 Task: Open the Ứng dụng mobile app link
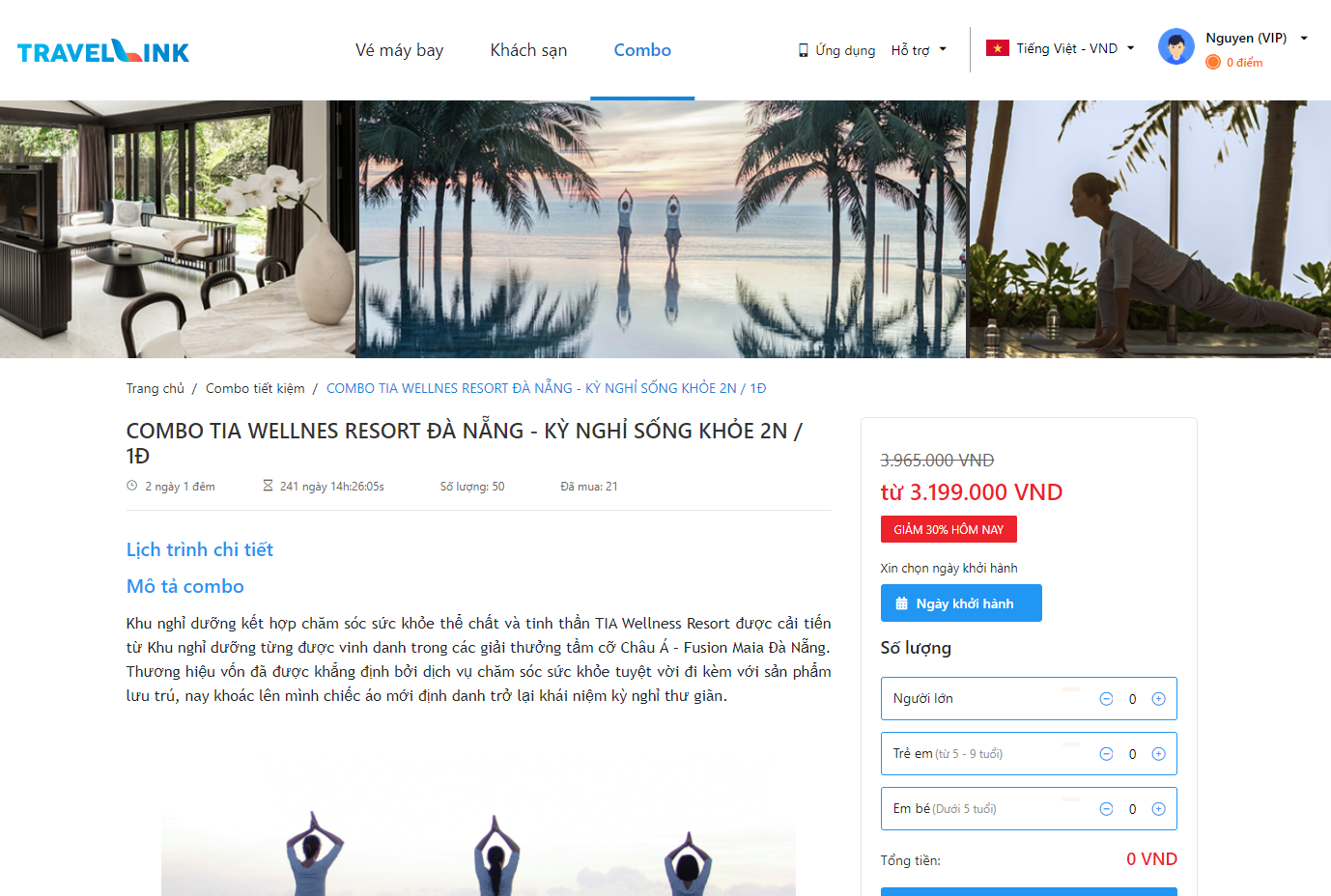(836, 50)
